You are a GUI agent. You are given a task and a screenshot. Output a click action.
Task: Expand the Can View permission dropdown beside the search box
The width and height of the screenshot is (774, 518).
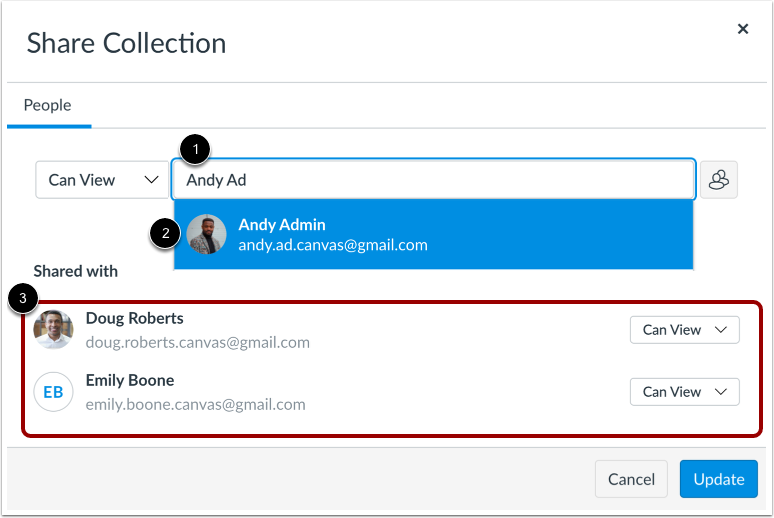point(102,180)
